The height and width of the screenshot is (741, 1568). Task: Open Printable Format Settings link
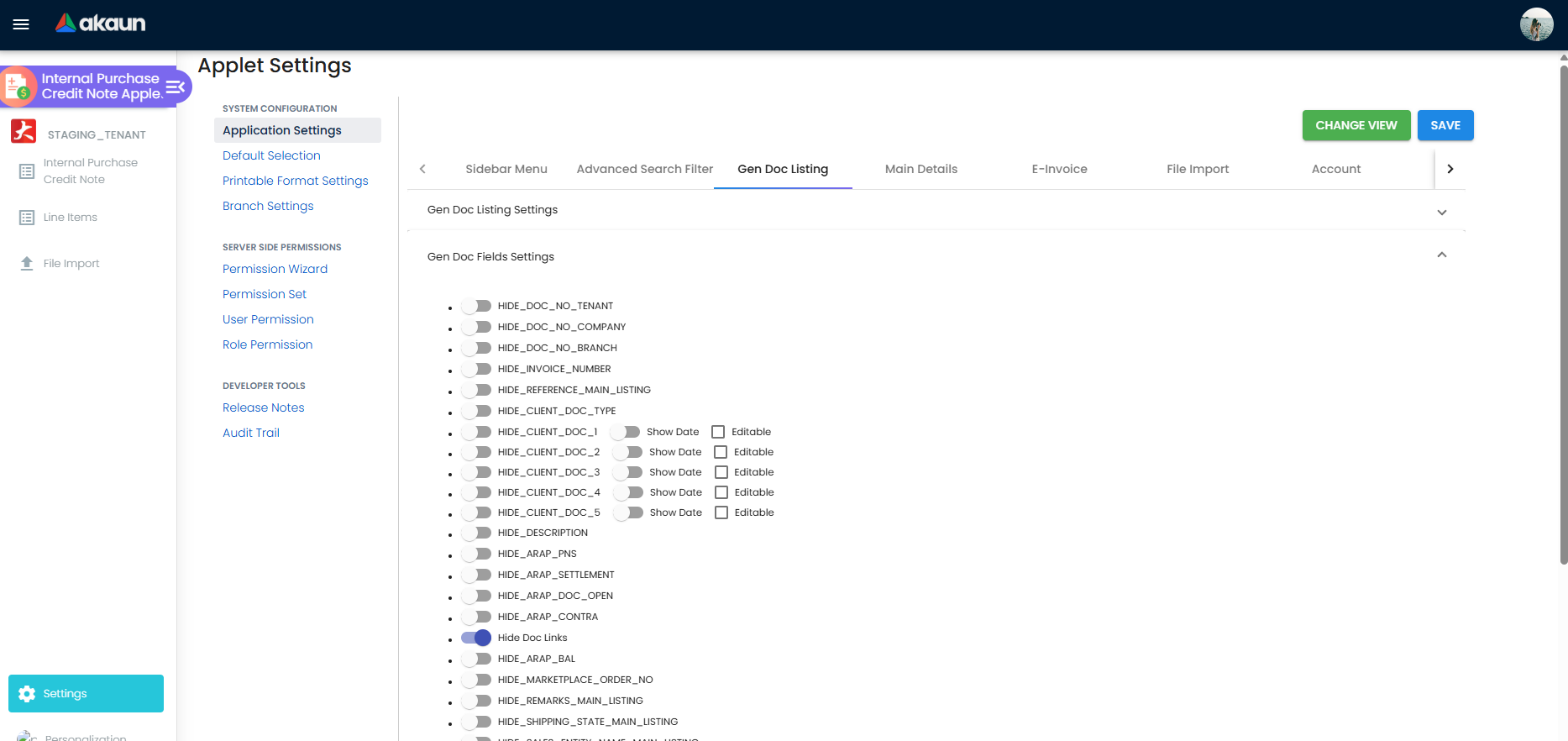tap(296, 181)
